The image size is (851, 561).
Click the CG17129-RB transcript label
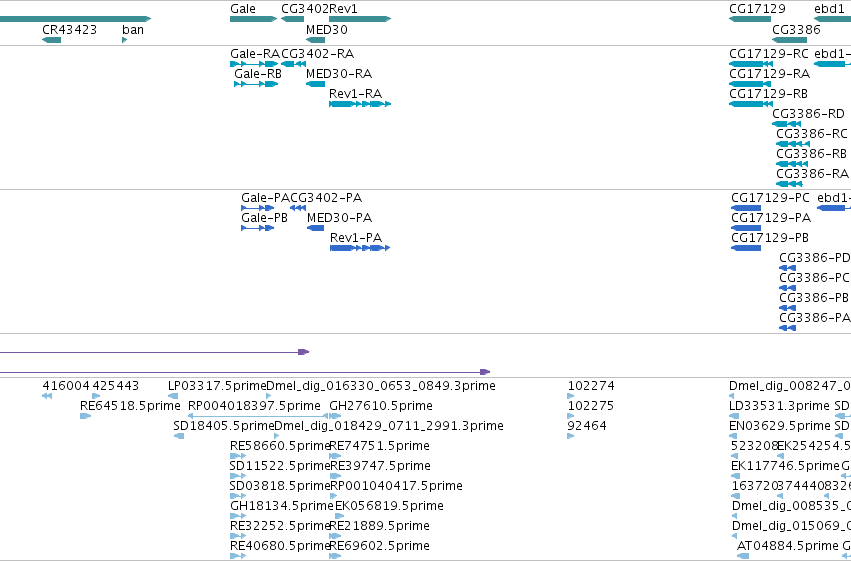769,94
